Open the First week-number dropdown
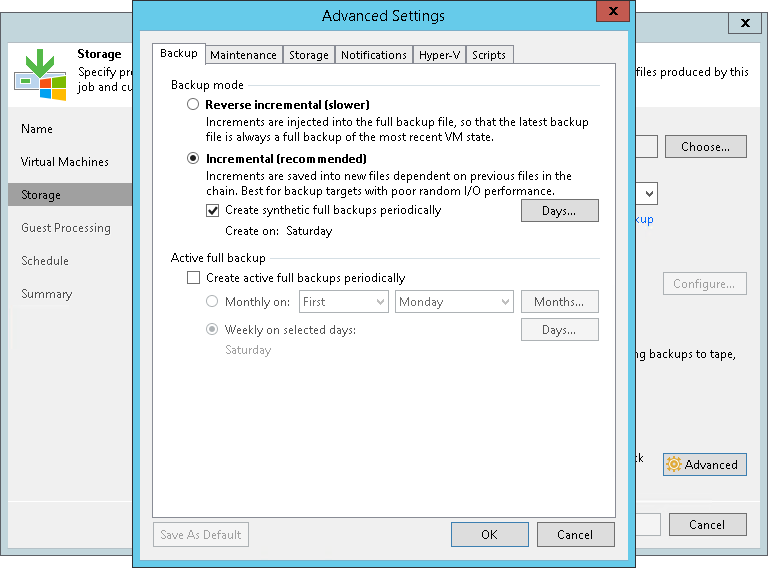This screenshot has height=568, width=768. [x=343, y=302]
